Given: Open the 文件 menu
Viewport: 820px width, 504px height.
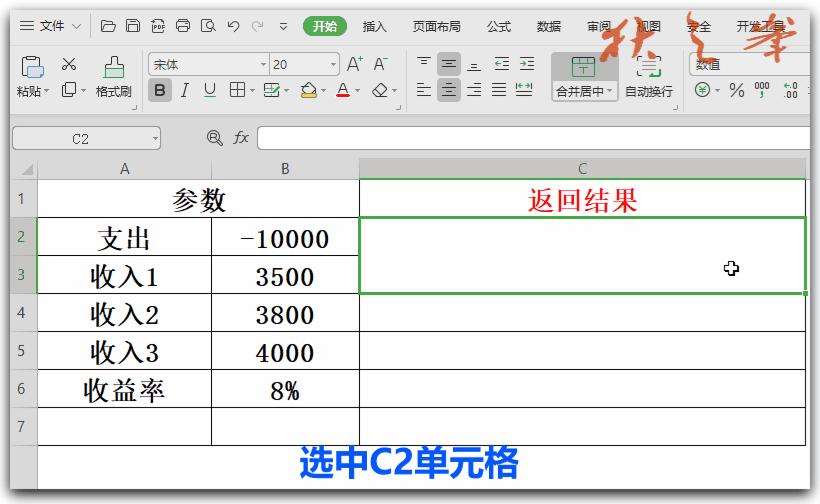Looking at the screenshot, I should click(x=50, y=26).
